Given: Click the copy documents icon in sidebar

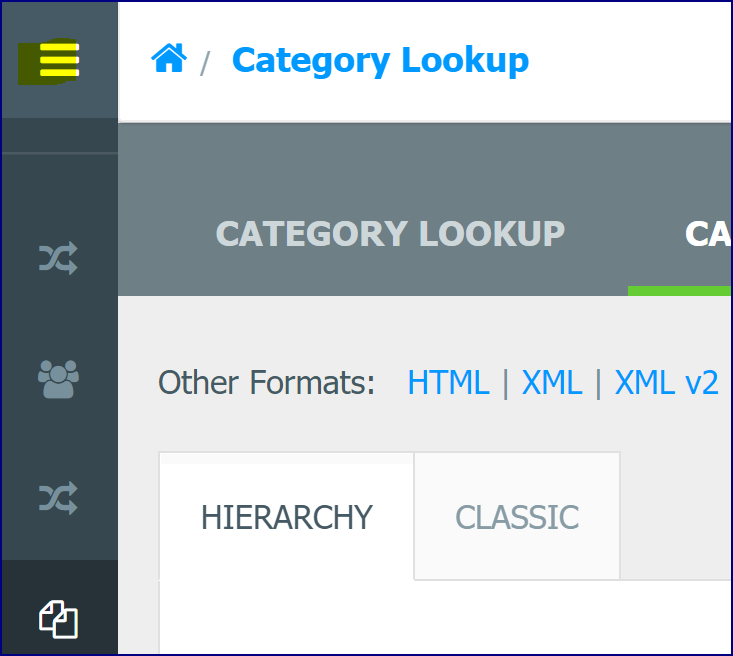Looking at the screenshot, I should (58, 619).
